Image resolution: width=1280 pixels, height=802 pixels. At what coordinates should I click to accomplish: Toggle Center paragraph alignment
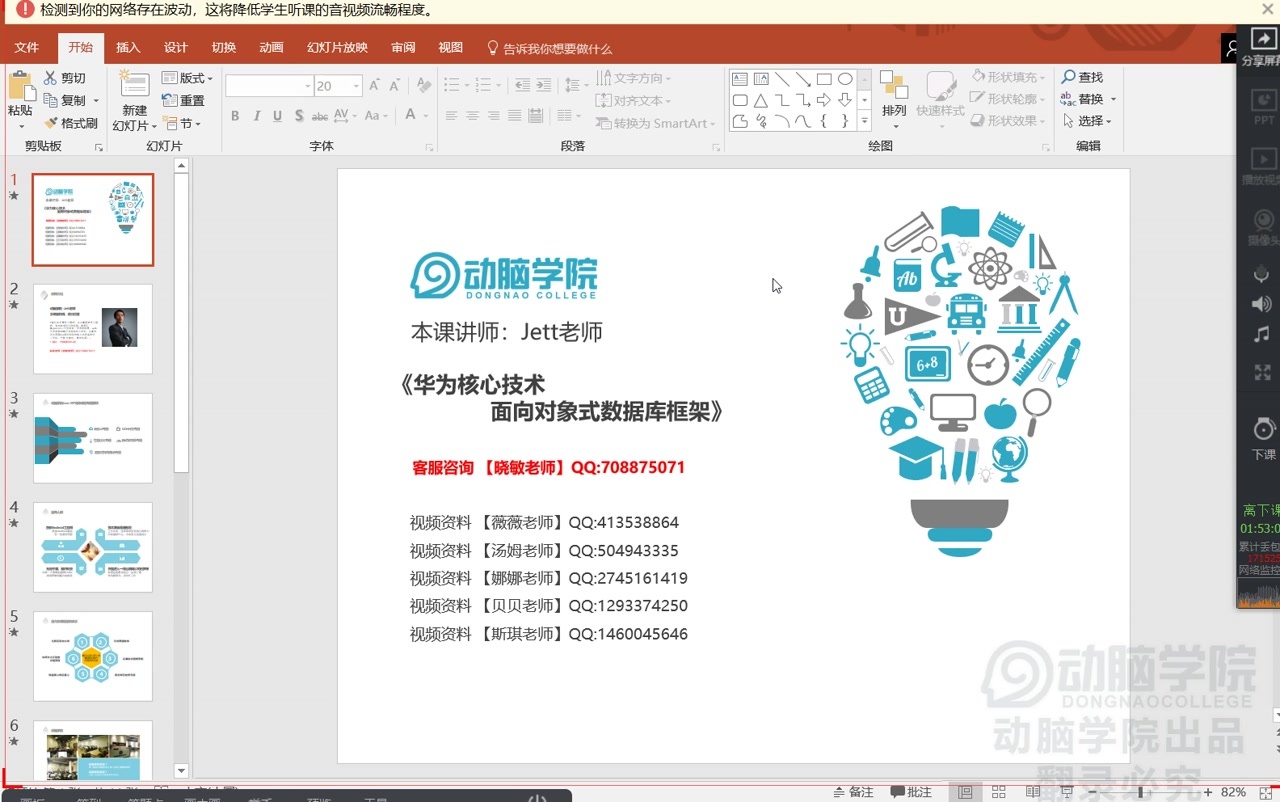(472, 116)
